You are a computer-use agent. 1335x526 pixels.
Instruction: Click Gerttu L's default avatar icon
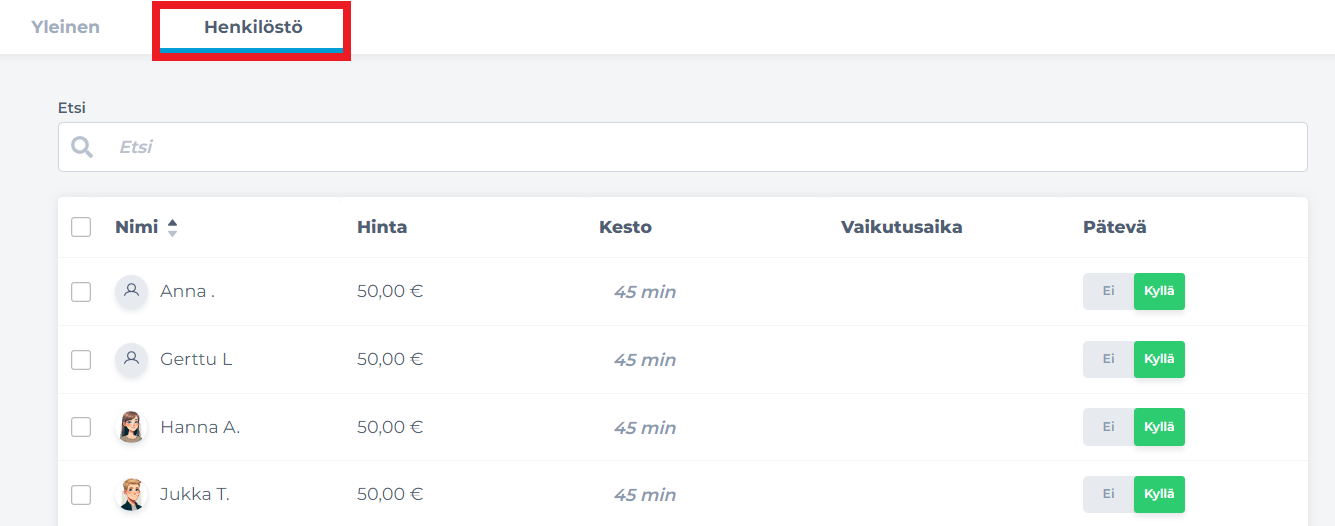131,359
